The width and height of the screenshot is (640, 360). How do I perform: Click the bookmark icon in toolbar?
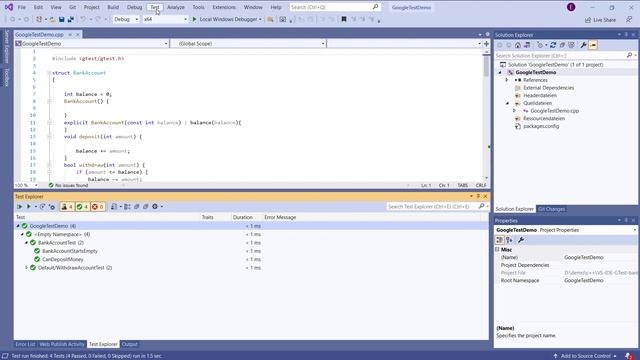344,19
